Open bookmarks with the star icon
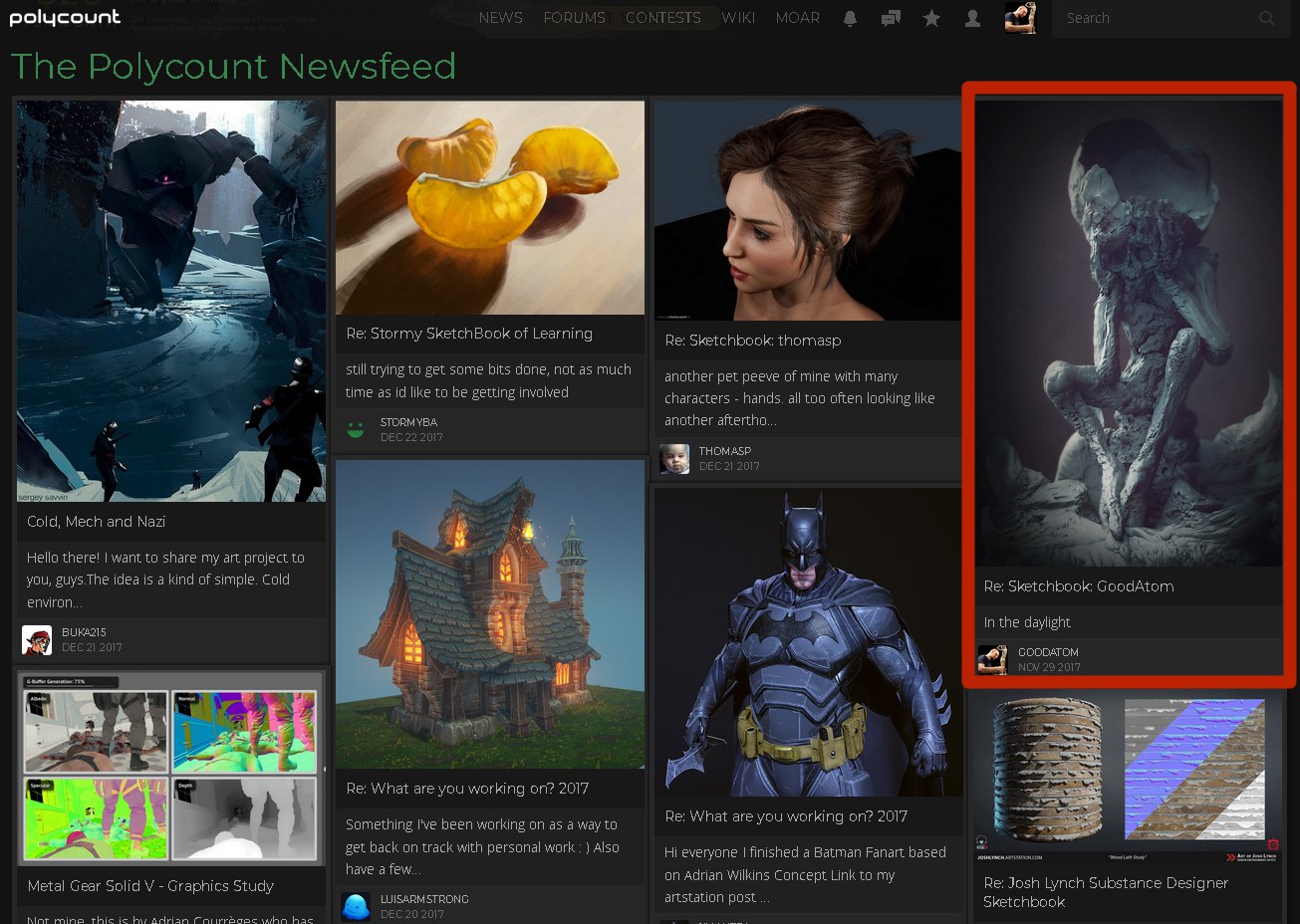The width and height of the screenshot is (1300, 924). tap(931, 18)
